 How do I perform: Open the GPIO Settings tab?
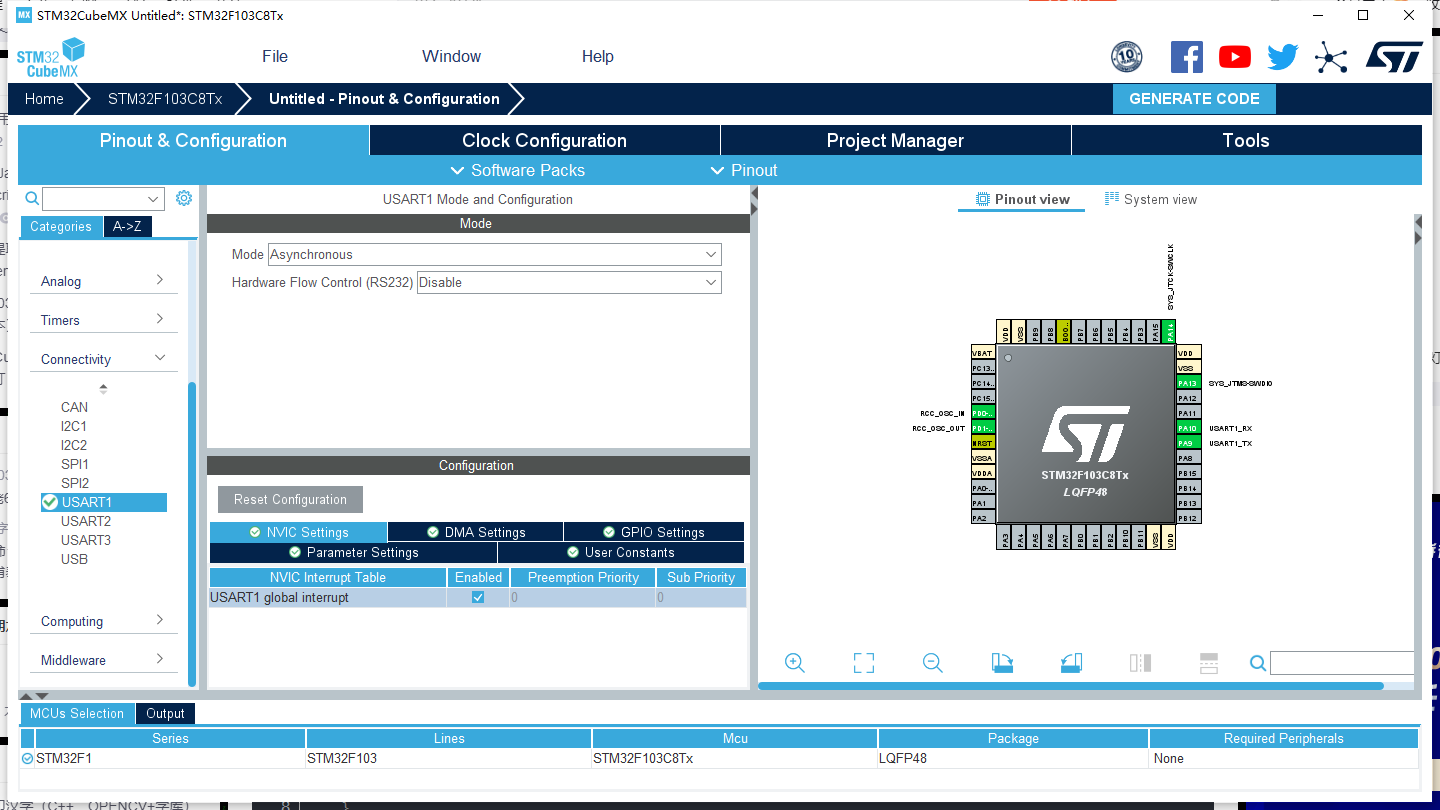654,532
